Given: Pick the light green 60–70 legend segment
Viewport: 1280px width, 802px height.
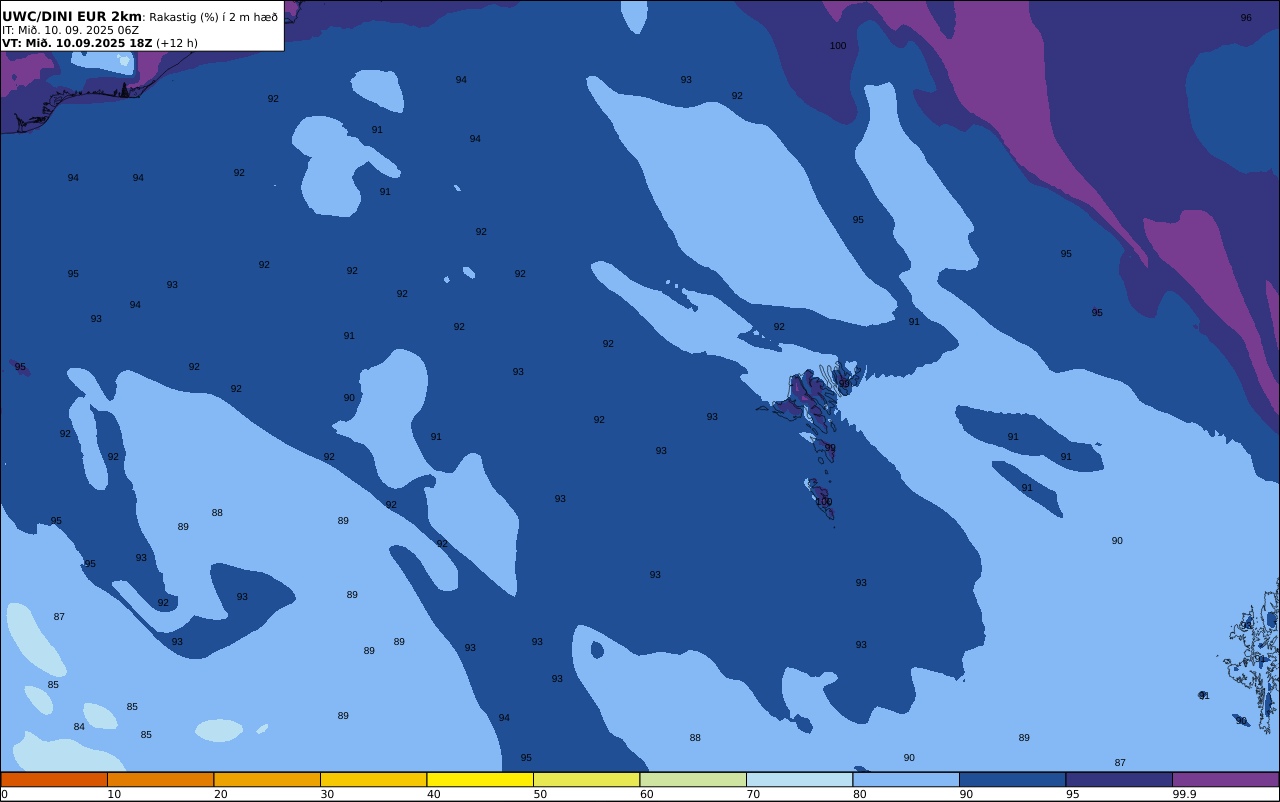Looking at the screenshot, I should (693, 779).
